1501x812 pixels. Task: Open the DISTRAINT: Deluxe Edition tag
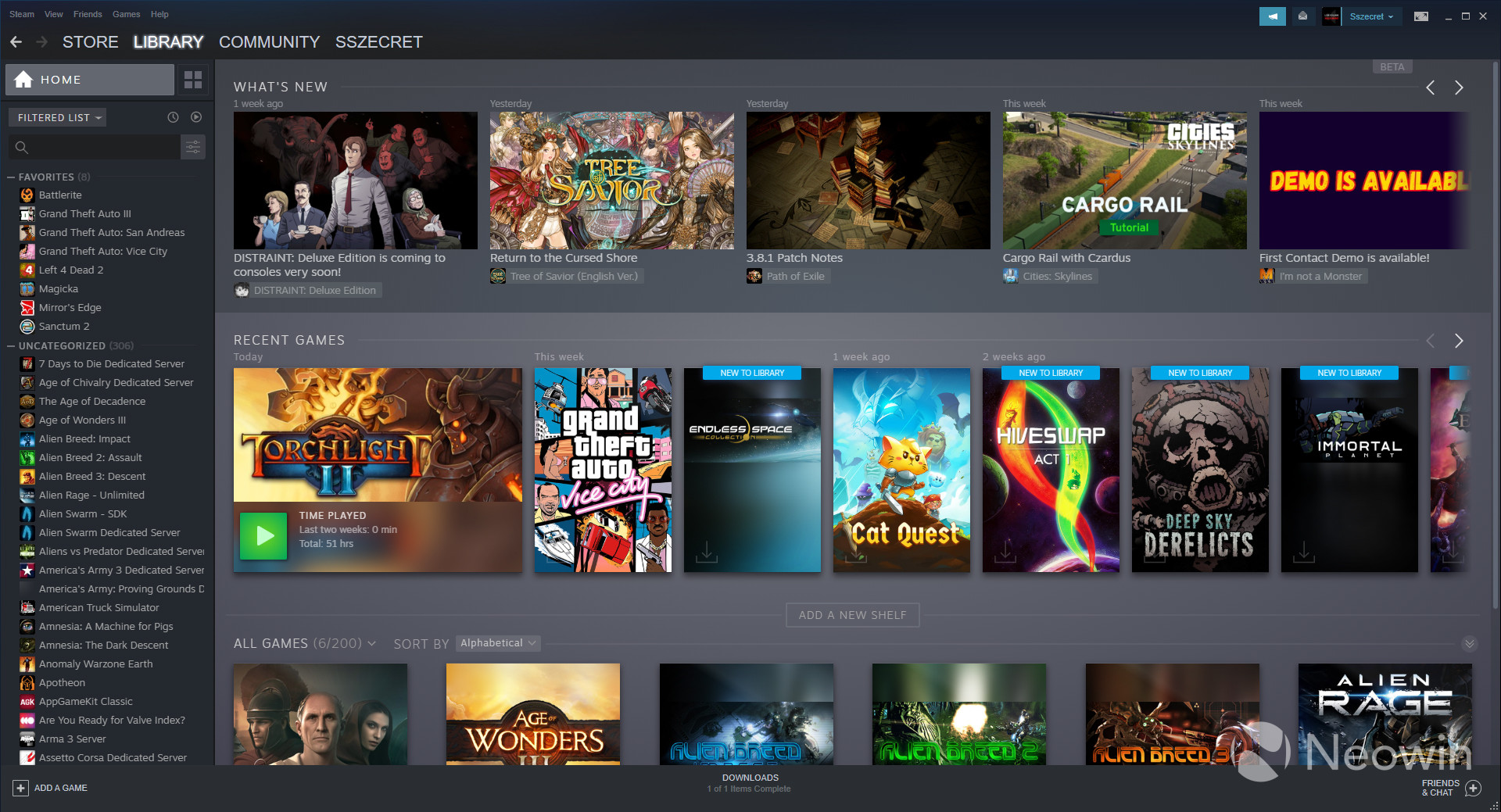(308, 290)
